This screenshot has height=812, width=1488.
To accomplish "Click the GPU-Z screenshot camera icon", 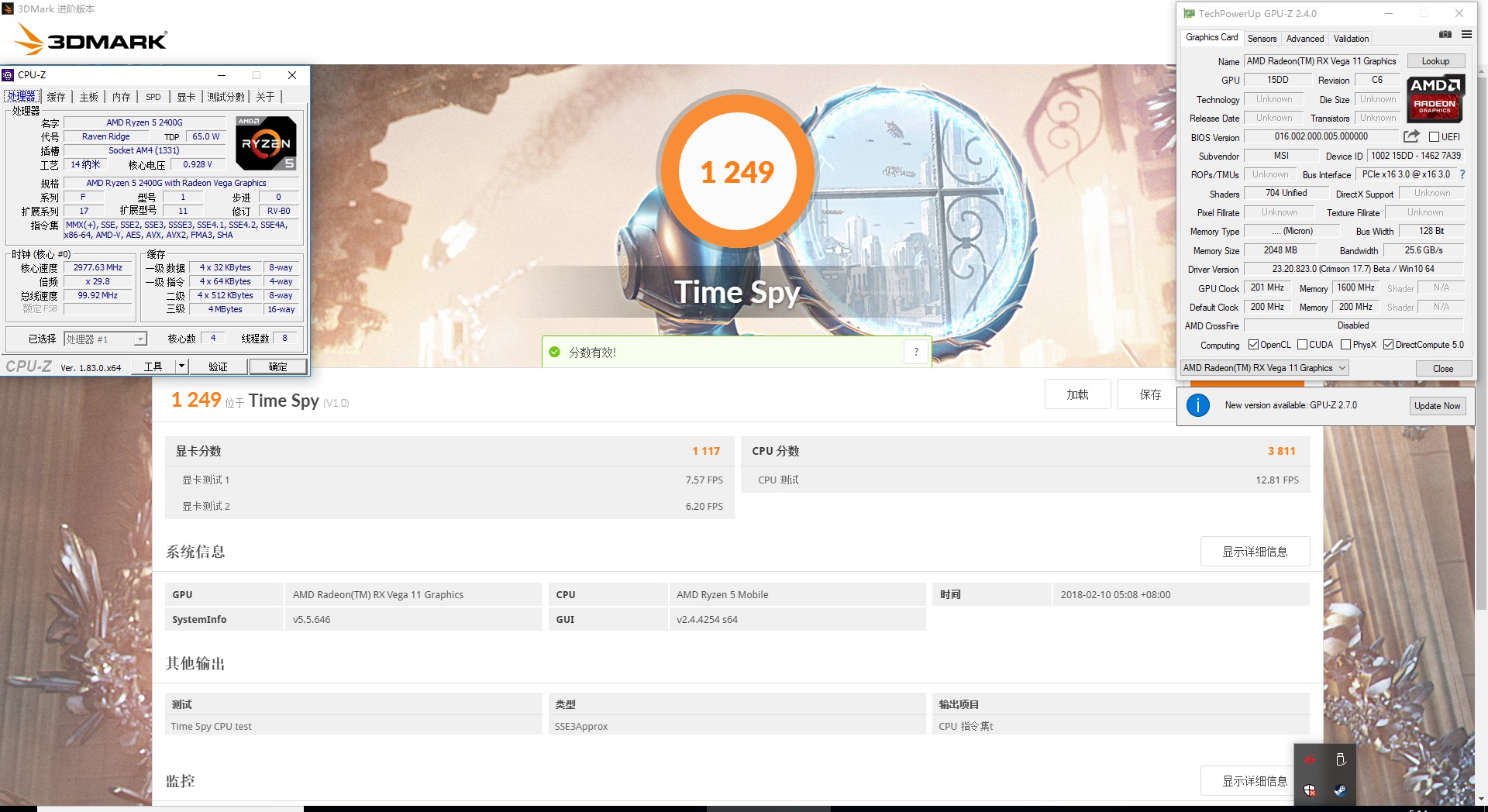I will click(1445, 35).
